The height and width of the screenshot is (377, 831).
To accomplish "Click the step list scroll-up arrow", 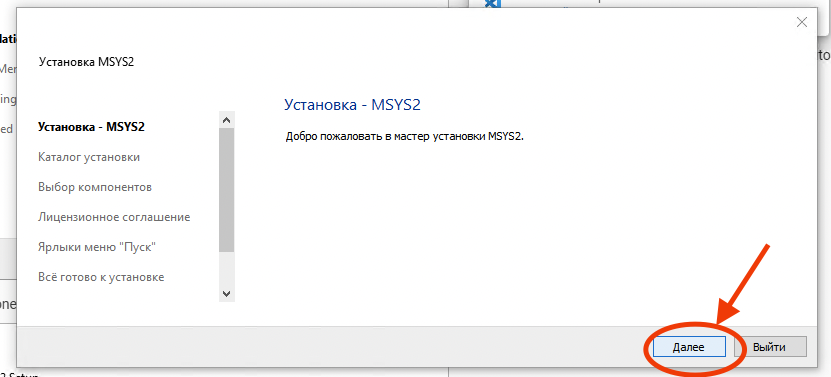I will pos(226,120).
